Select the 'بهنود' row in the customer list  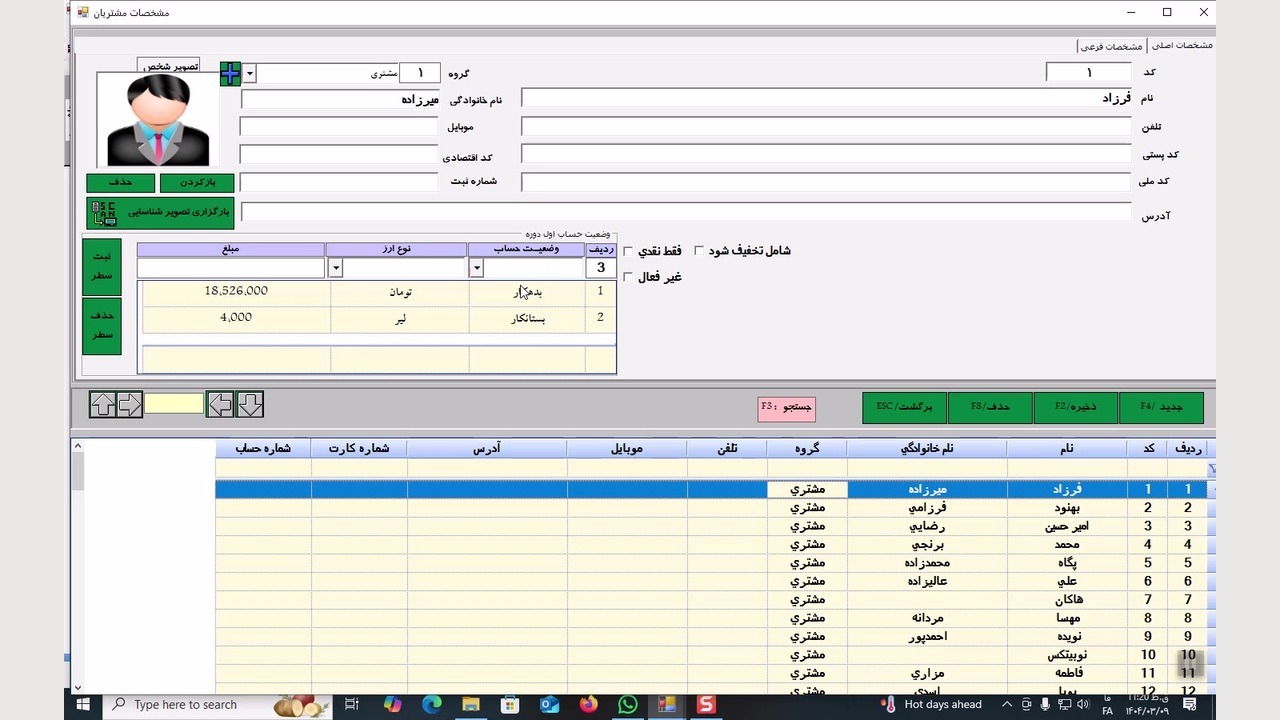(x=712, y=508)
